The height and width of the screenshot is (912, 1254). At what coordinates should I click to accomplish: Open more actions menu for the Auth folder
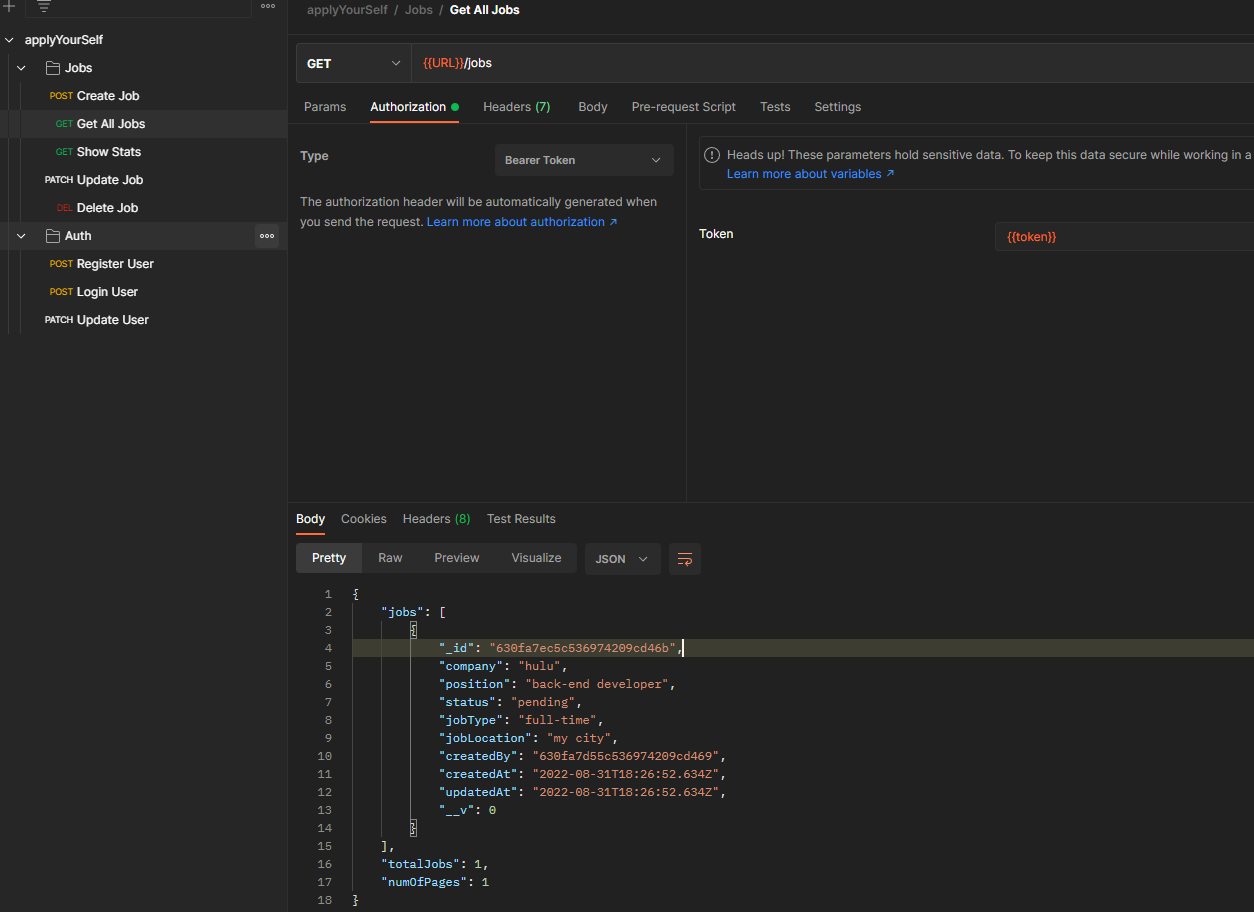[x=266, y=236]
